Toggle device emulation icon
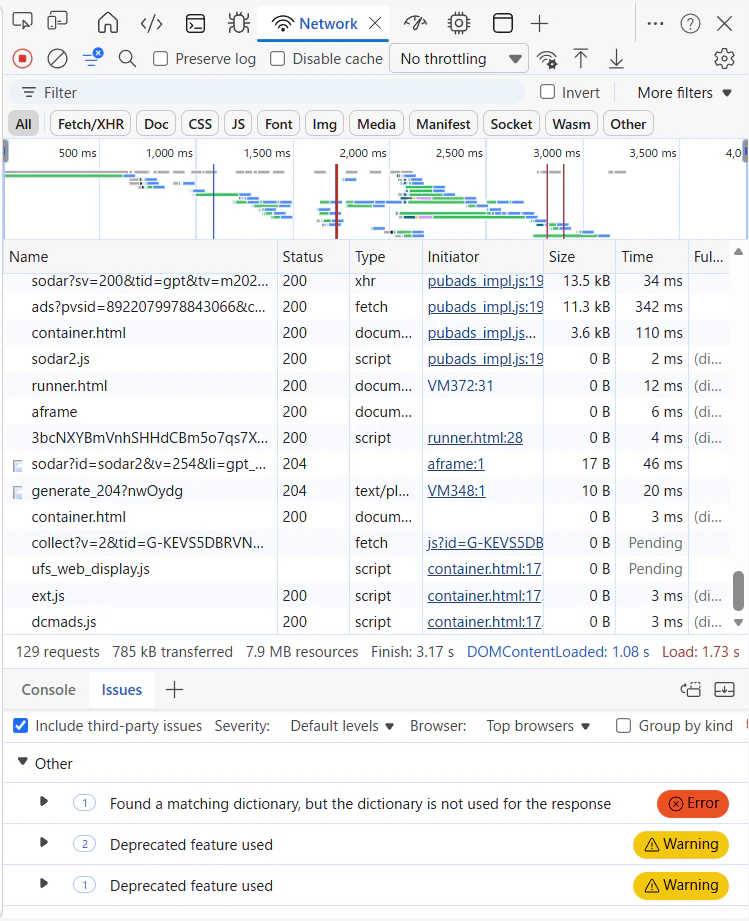This screenshot has width=749, height=921. pos(58,21)
